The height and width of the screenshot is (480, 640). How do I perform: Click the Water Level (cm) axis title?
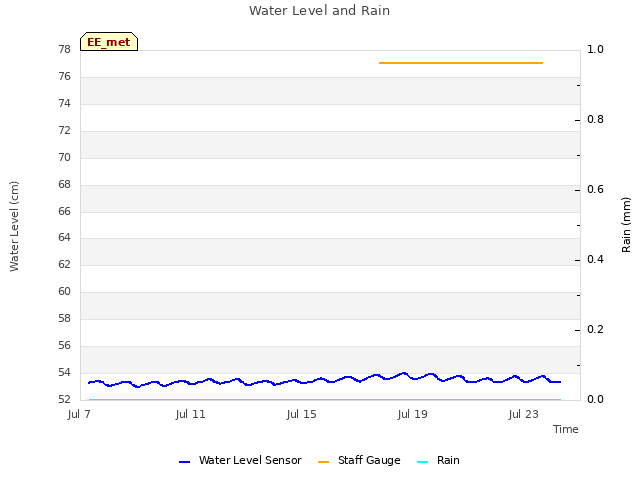[x=14, y=227]
